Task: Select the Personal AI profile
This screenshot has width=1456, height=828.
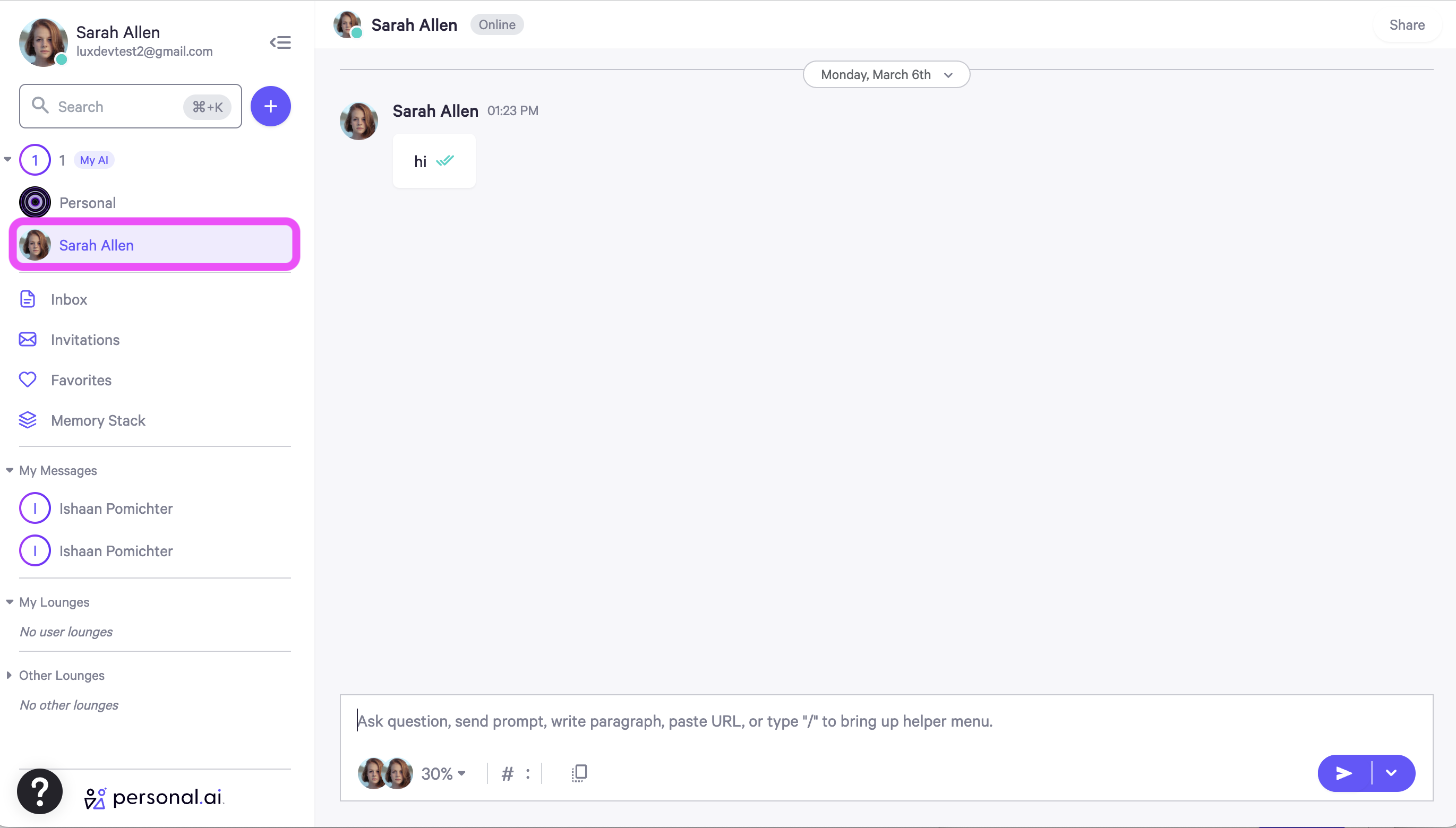Action: coord(88,202)
